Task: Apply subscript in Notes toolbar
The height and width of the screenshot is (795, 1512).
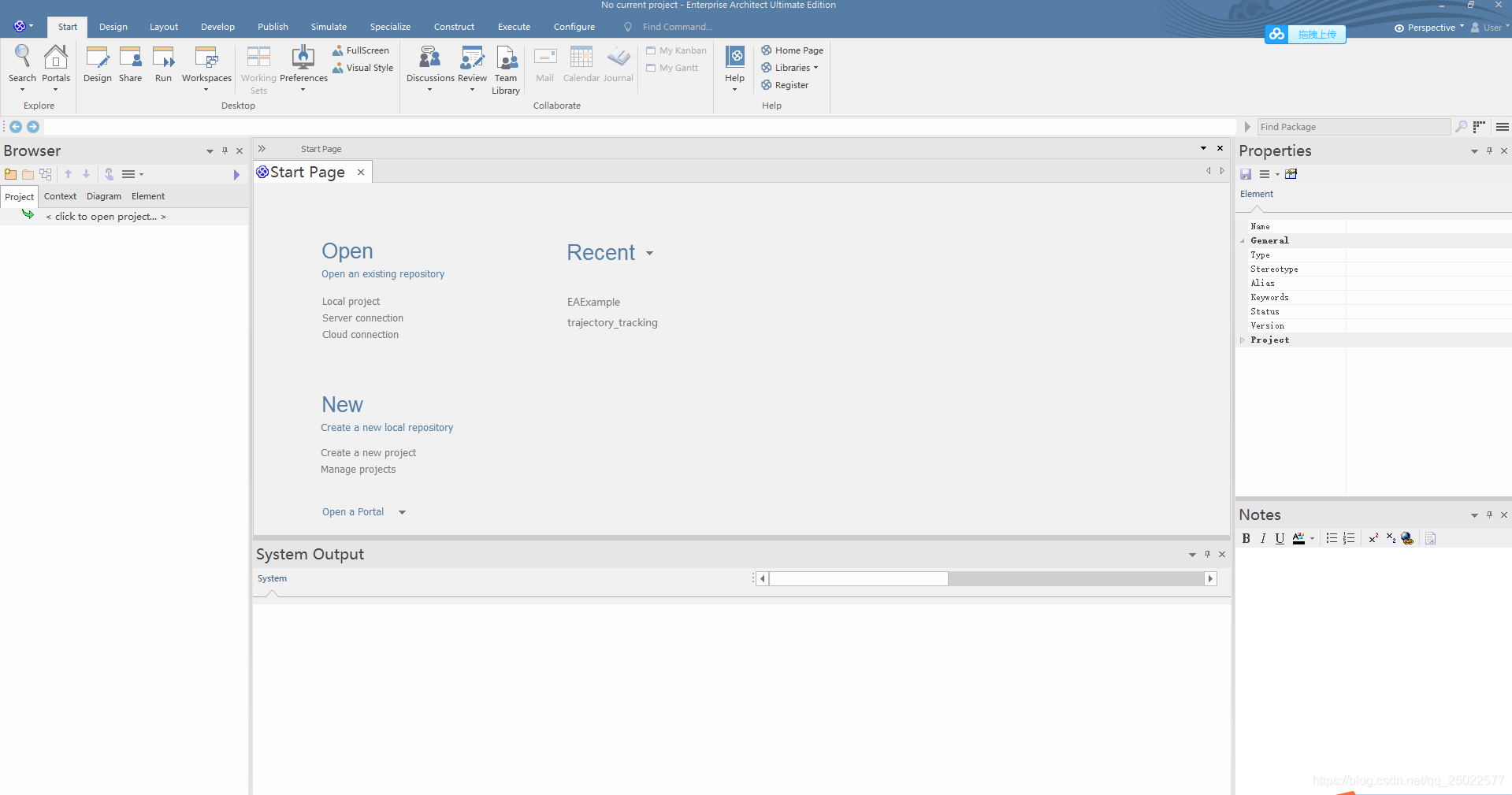Action: (x=1391, y=538)
